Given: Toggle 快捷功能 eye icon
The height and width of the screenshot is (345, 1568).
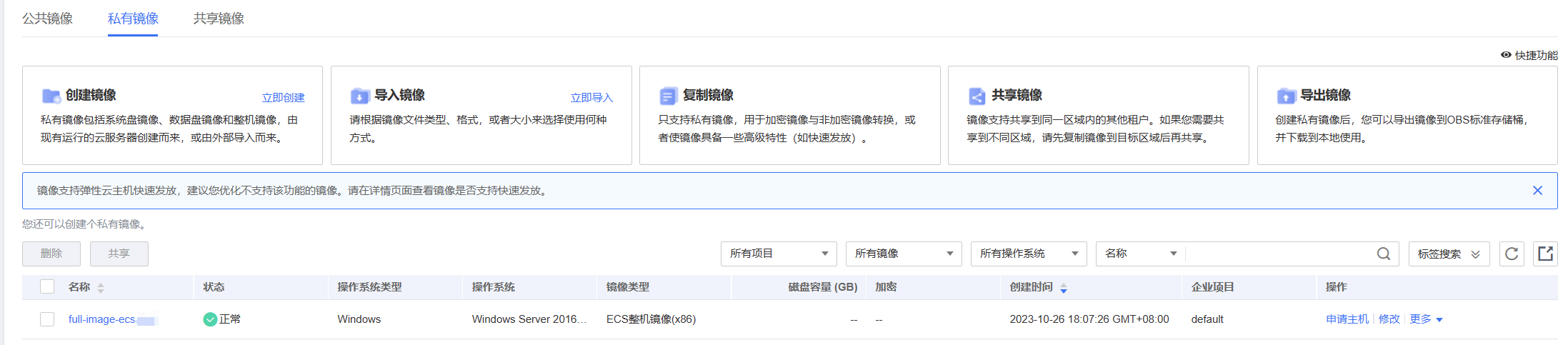Looking at the screenshot, I should click(x=1506, y=55).
